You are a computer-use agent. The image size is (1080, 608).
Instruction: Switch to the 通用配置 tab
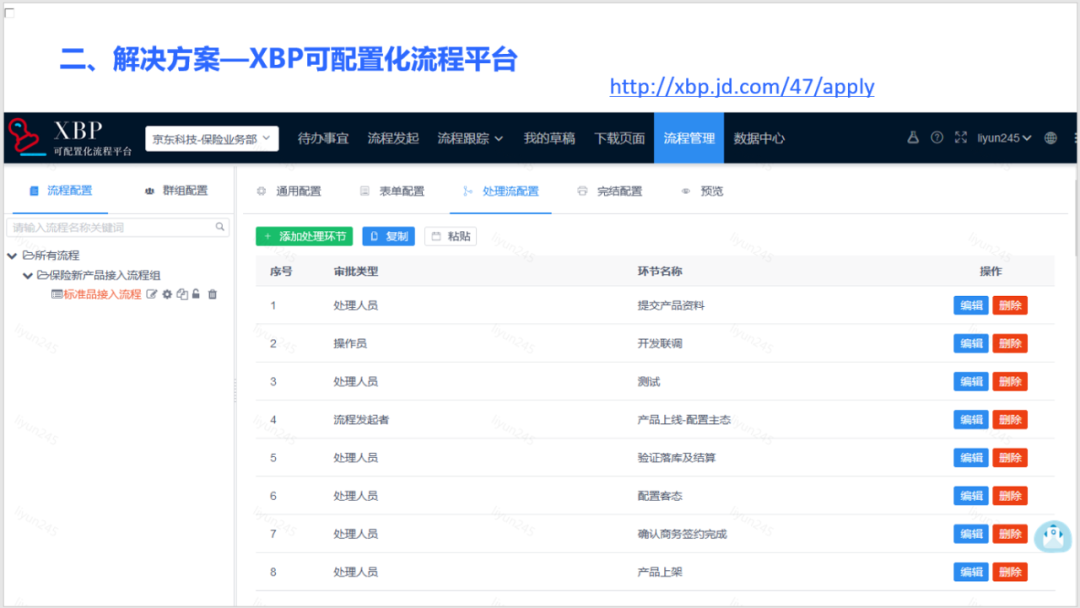pyautogui.click(x=289, y=191)
